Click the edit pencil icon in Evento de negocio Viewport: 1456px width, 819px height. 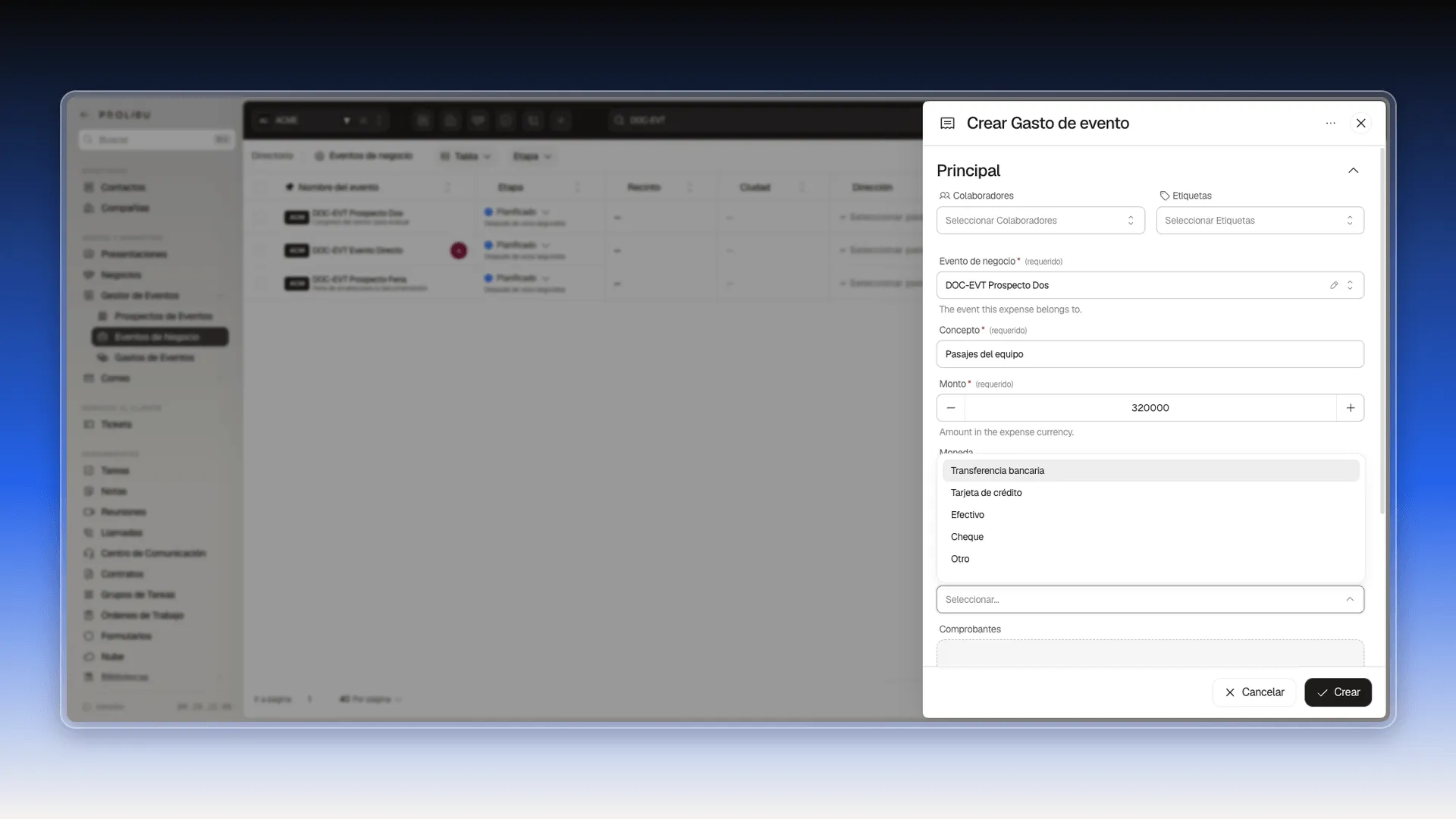point(1334,285)
